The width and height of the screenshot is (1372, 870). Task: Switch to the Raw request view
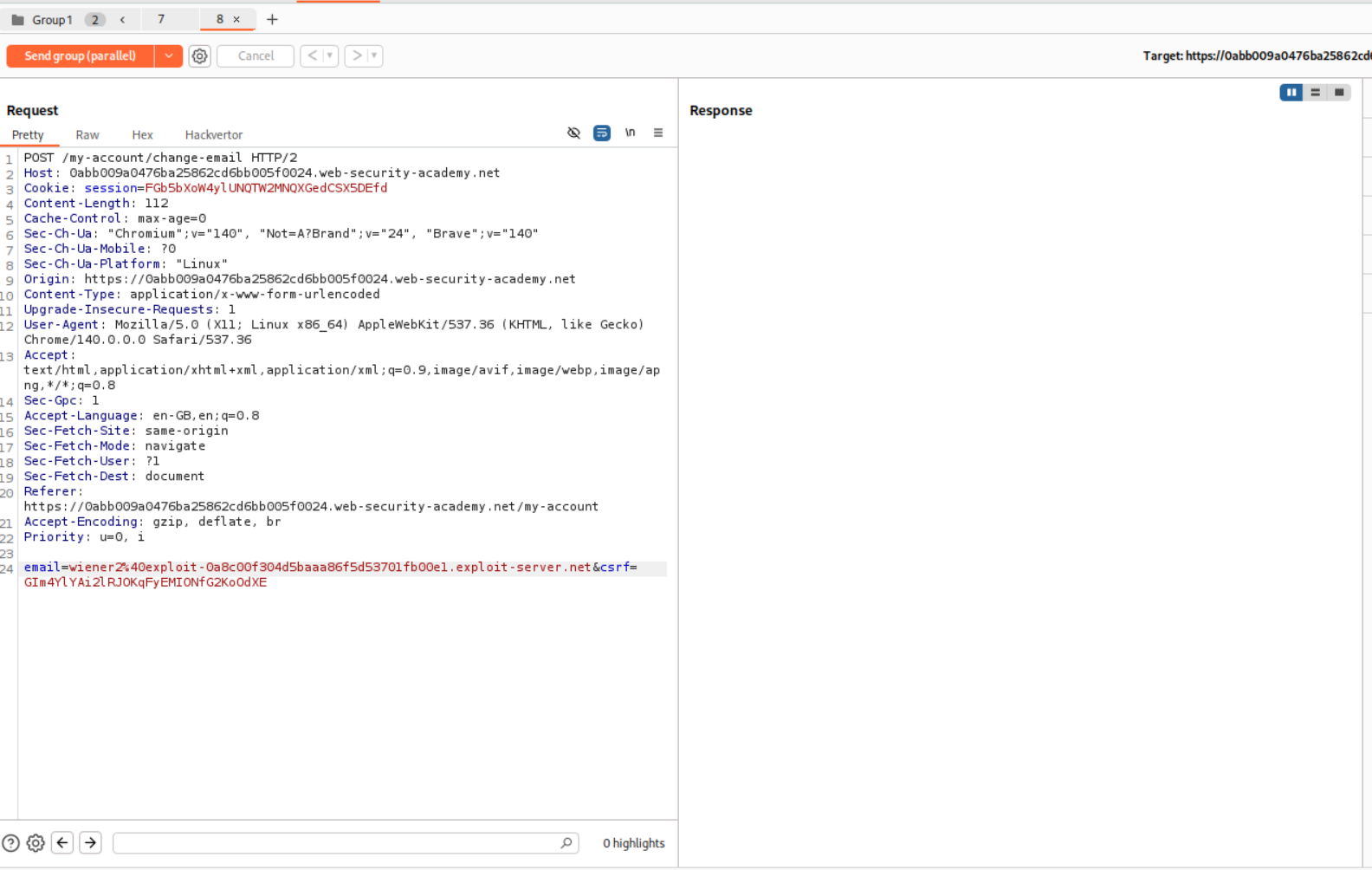[x=87, y=135]
